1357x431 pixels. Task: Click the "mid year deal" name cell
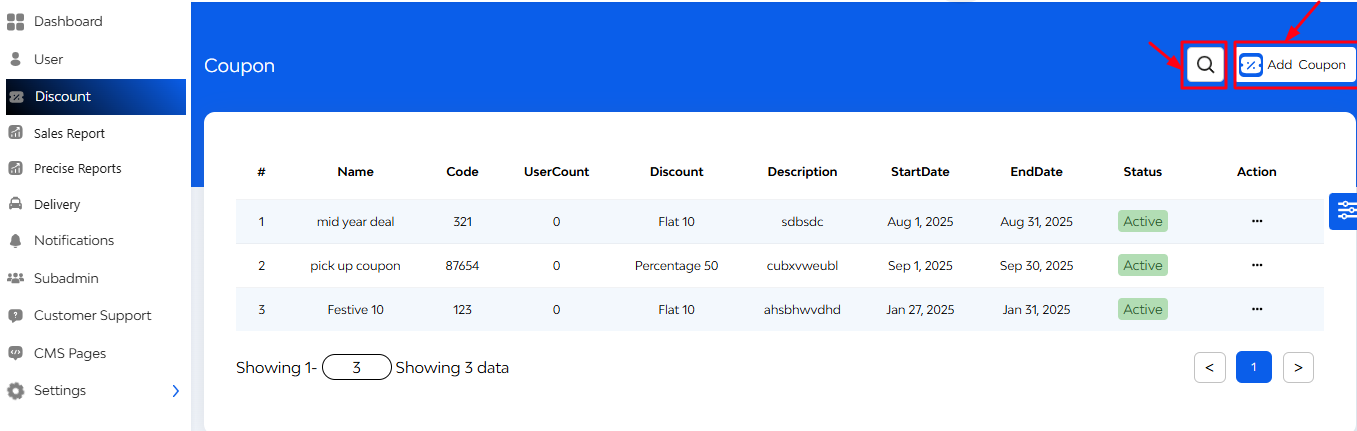(355, 222)
